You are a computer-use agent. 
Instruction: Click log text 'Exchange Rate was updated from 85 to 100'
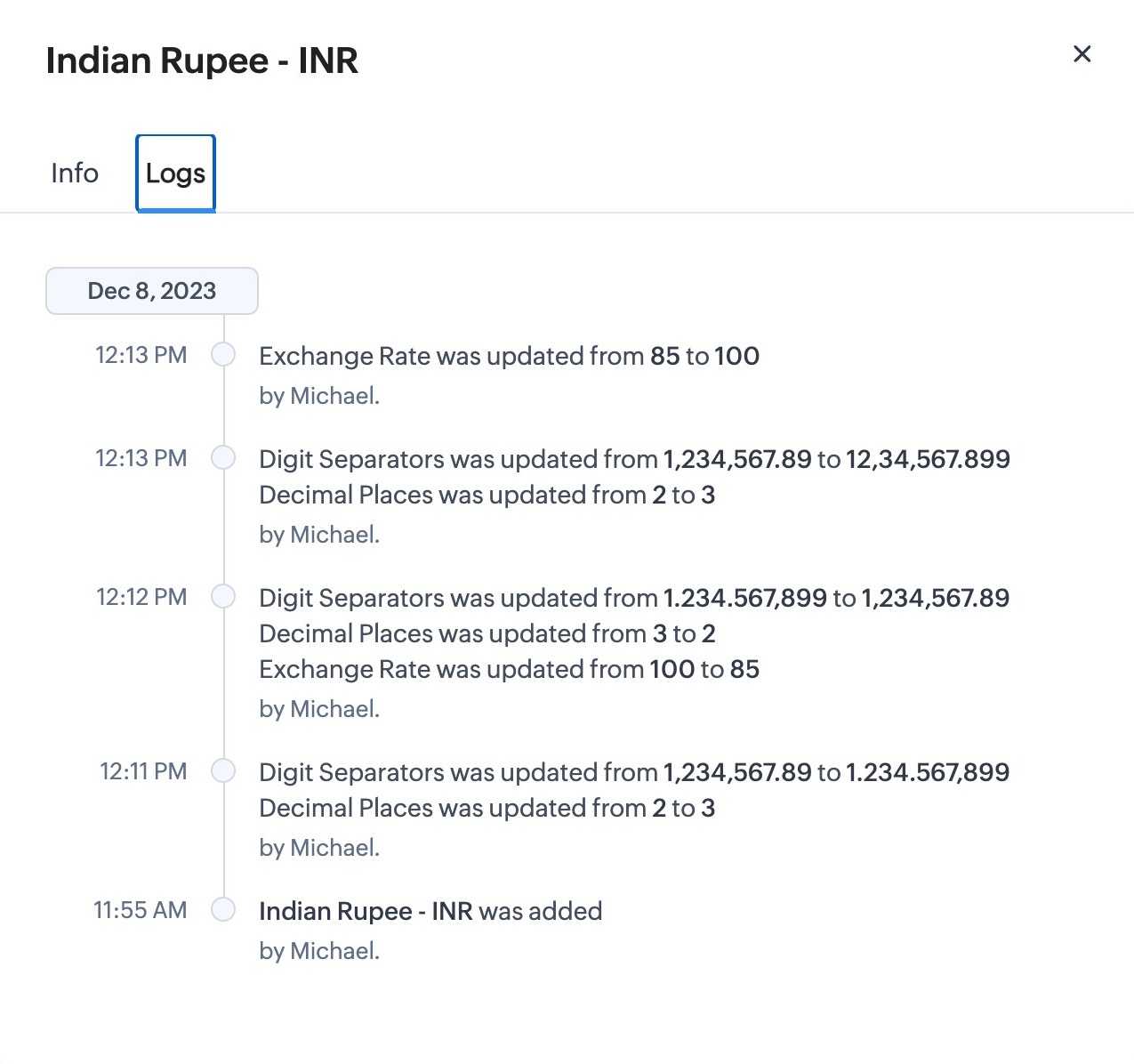509,356
